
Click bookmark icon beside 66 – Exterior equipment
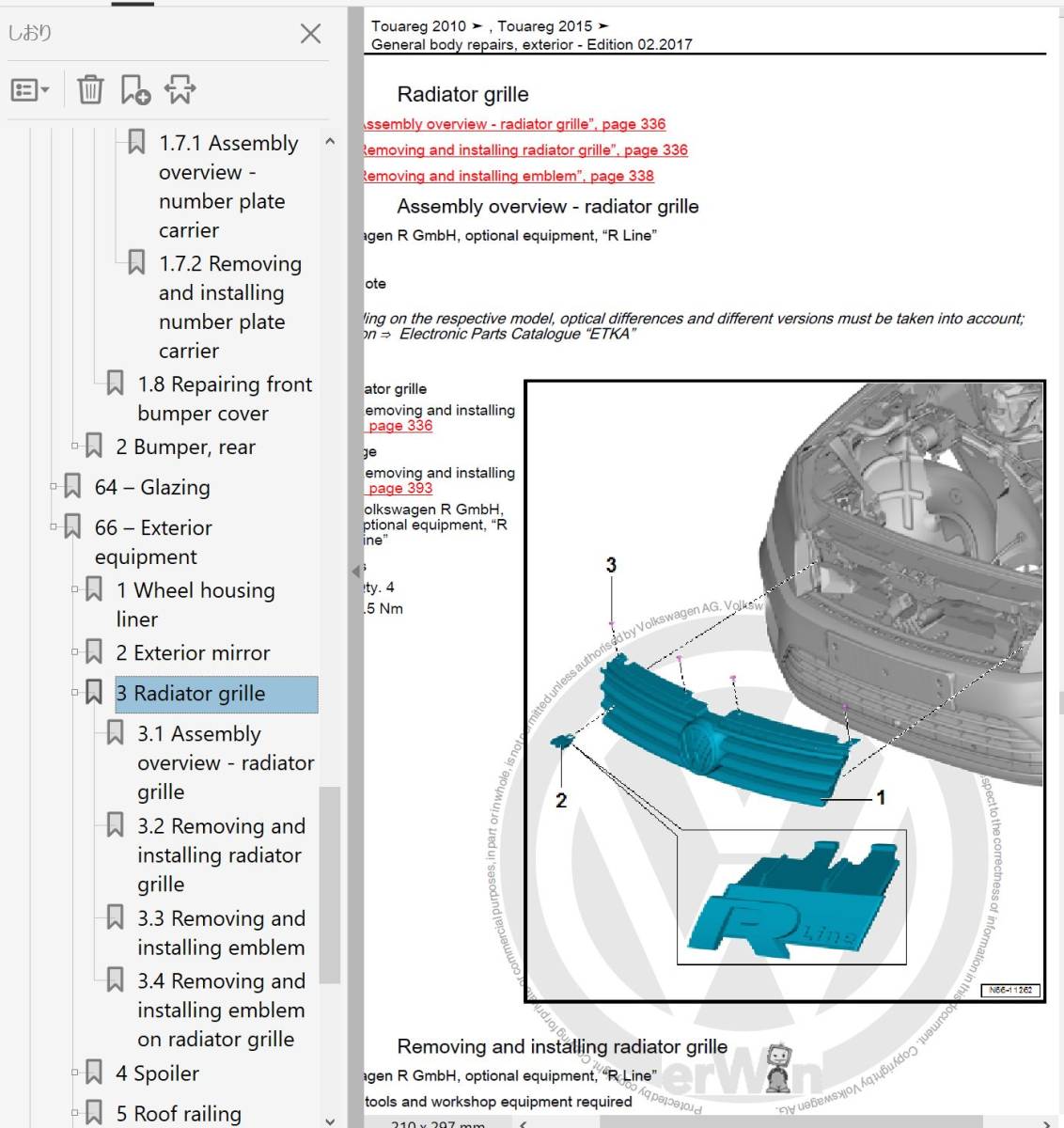(x=72, y=526)
